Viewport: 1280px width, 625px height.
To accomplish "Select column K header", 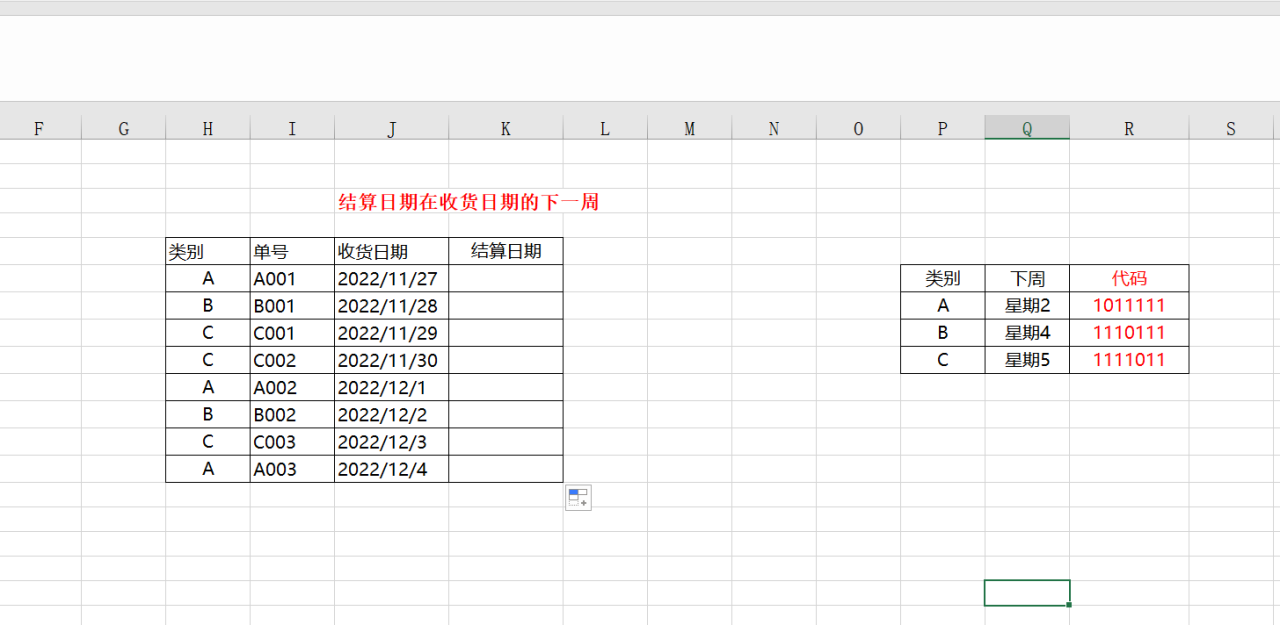I will pyautogui.click(x=506, y=128).
